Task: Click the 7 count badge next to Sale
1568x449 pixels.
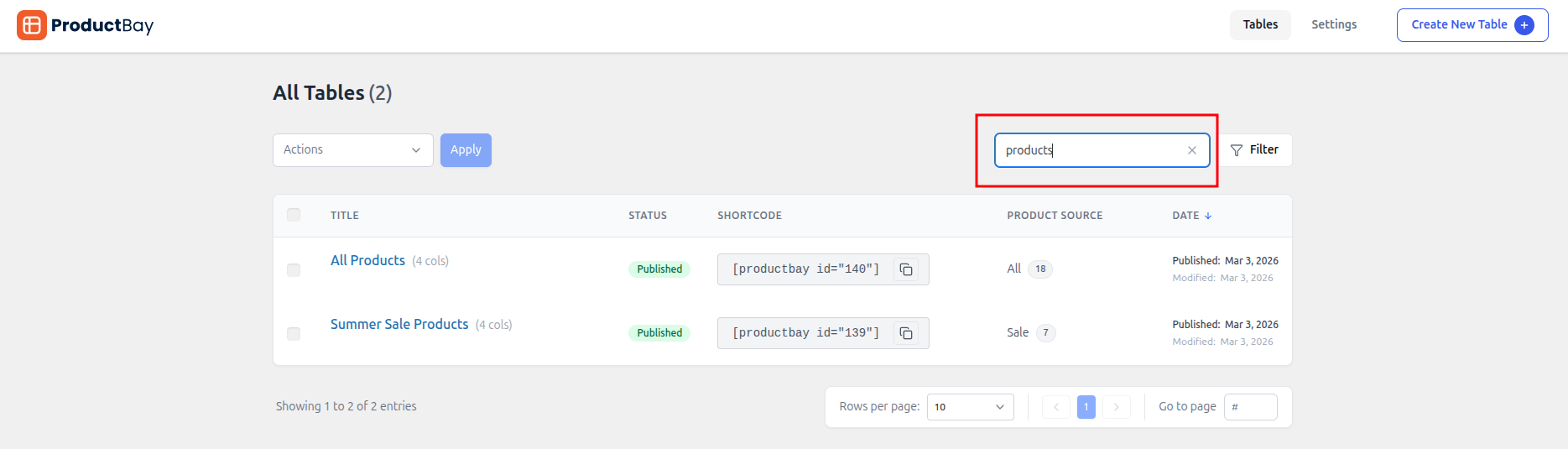Action: point(1045,333)
